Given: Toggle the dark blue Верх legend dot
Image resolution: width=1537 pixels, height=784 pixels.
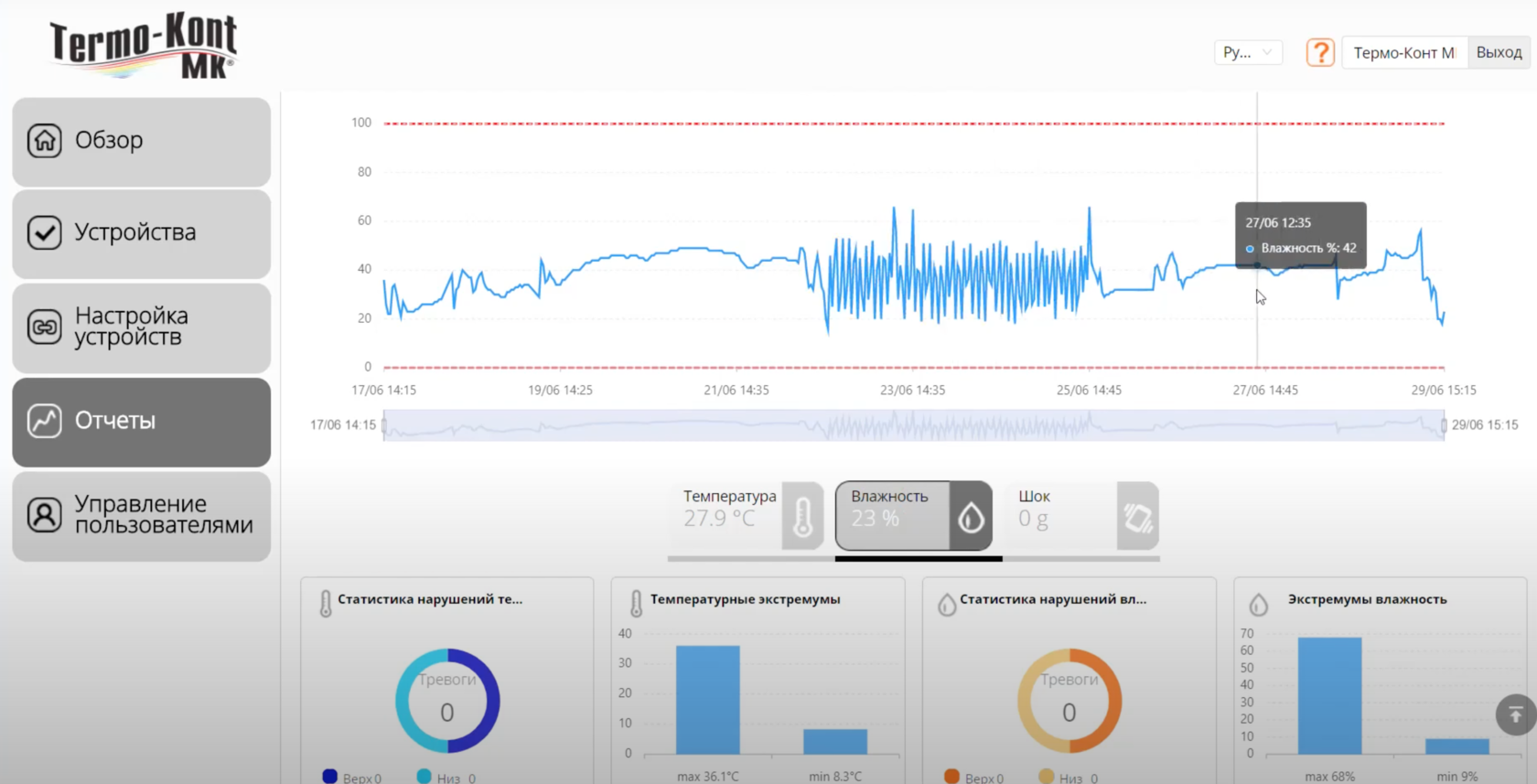Looking at the screenshot, I should (x=330, y=776).
